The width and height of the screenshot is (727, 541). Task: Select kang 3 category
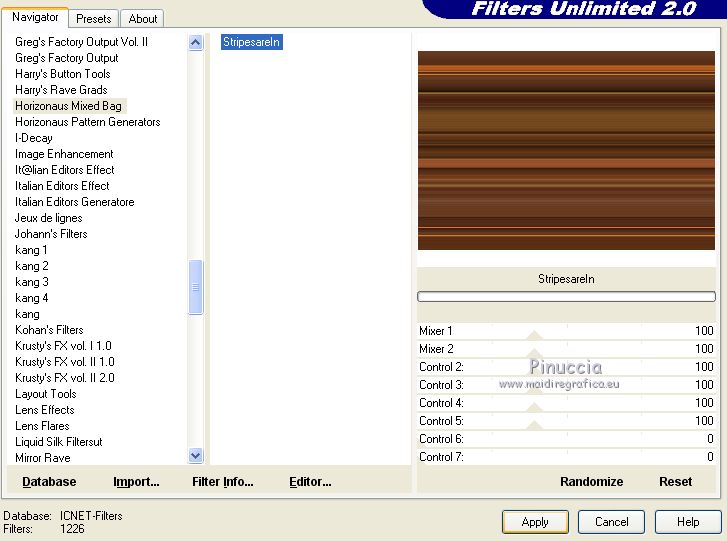click(32, 282)
